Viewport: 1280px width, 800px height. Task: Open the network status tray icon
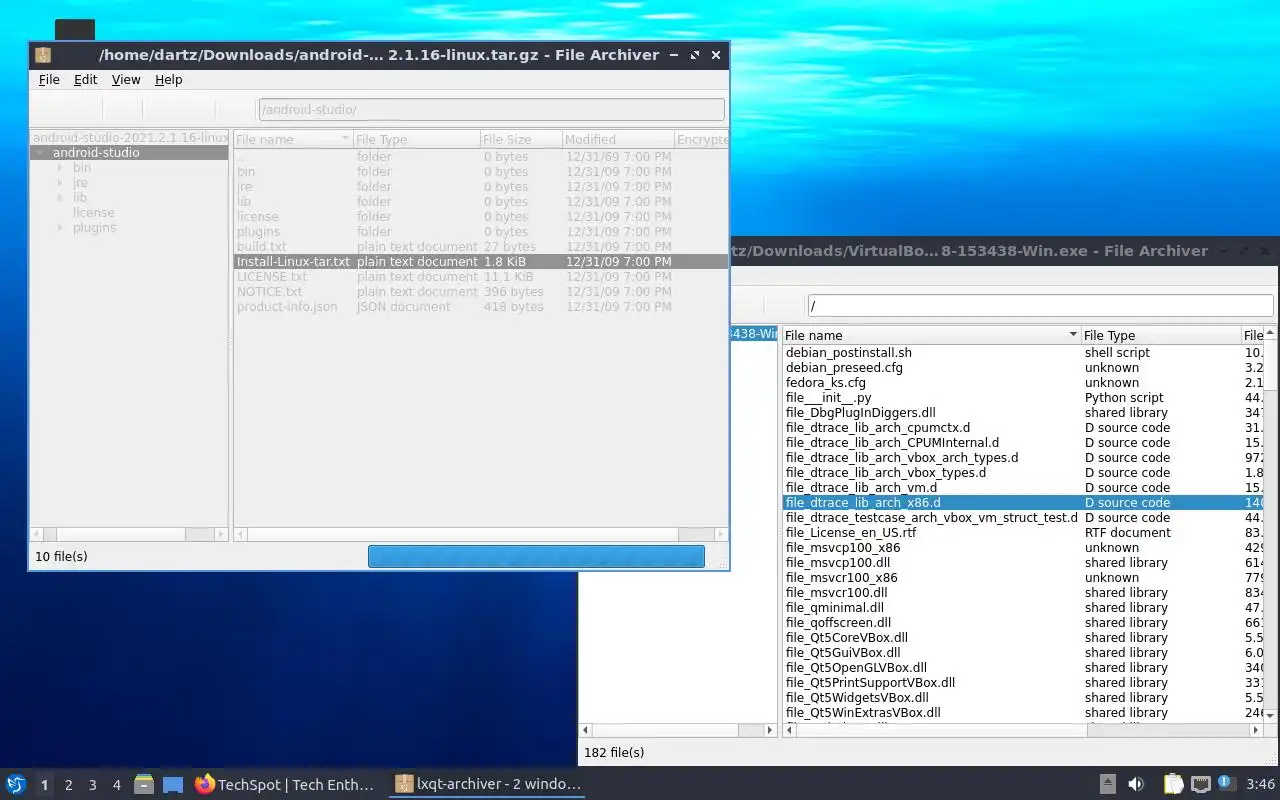pos(1200,785)
